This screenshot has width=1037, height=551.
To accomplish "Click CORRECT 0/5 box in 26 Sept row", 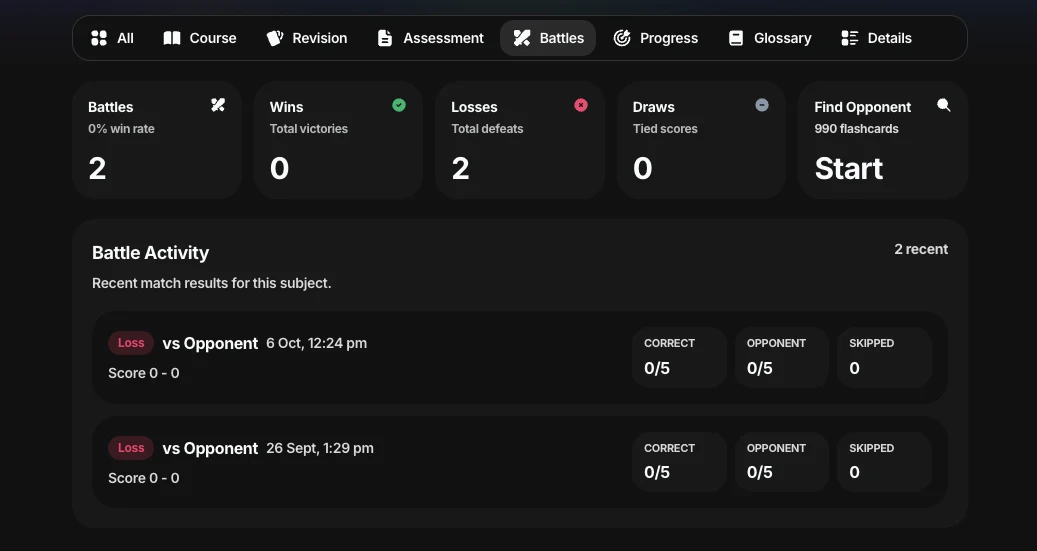I will click(x=679, y=462).
